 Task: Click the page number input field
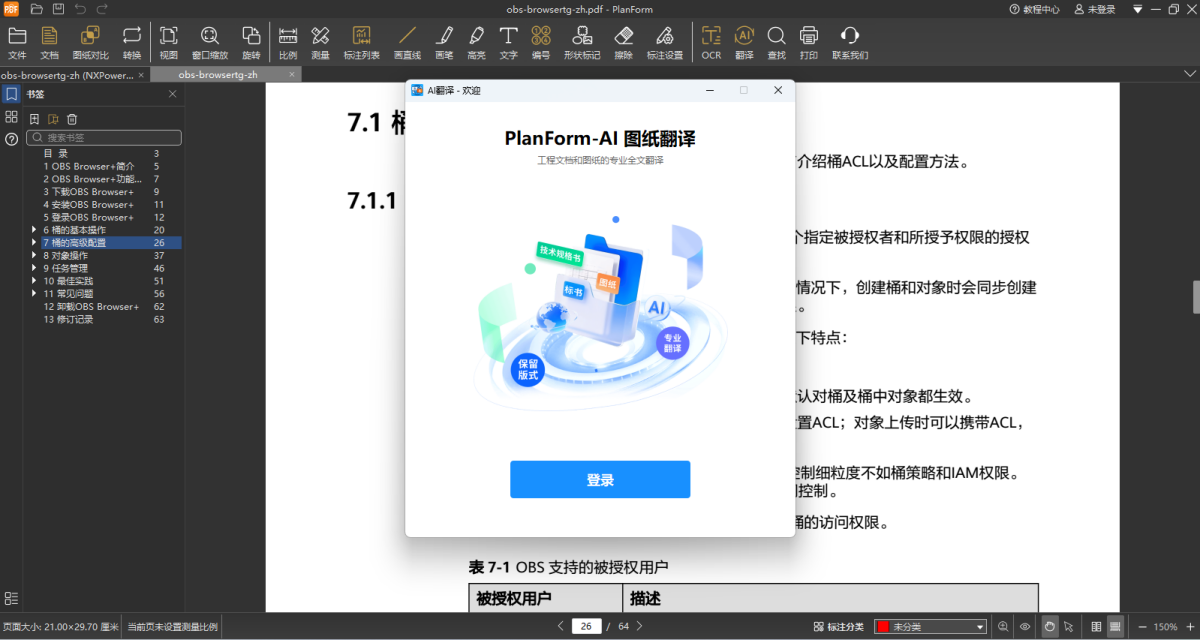(x=586, y=625)
